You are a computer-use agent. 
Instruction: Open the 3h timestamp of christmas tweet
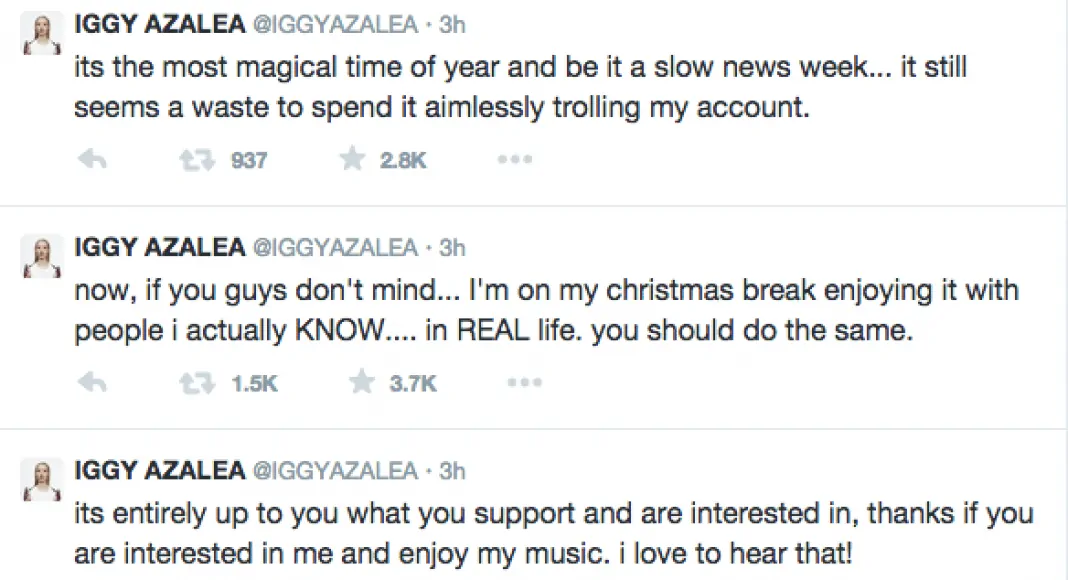coord(452,247)
